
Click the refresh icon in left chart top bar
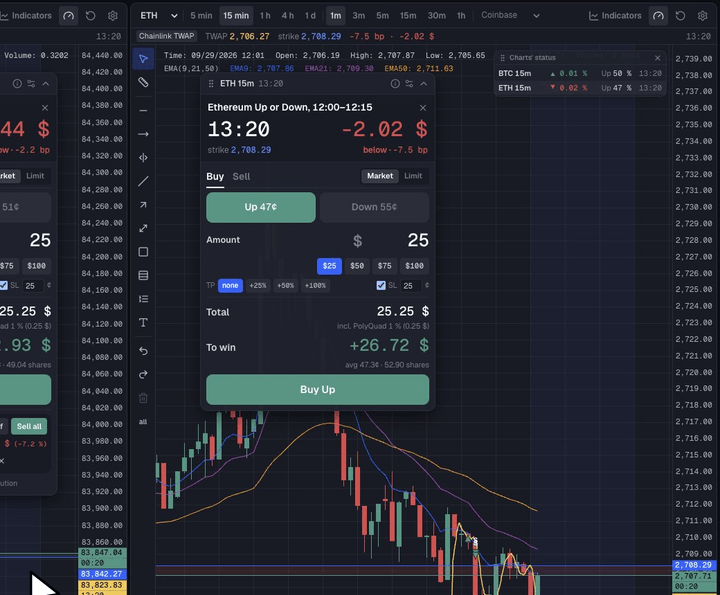tap(90, 16)
